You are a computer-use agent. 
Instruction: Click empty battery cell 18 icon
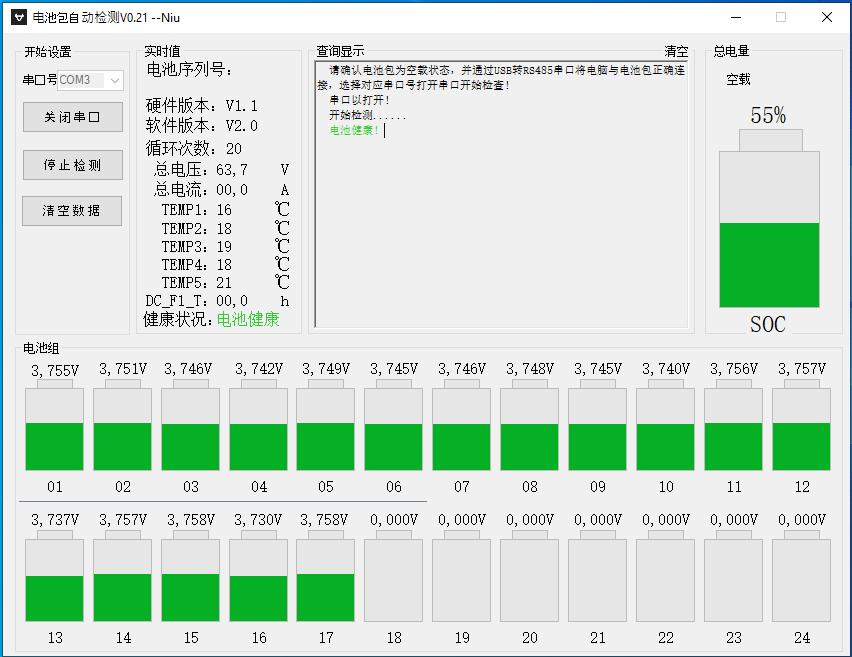[393, 580]
